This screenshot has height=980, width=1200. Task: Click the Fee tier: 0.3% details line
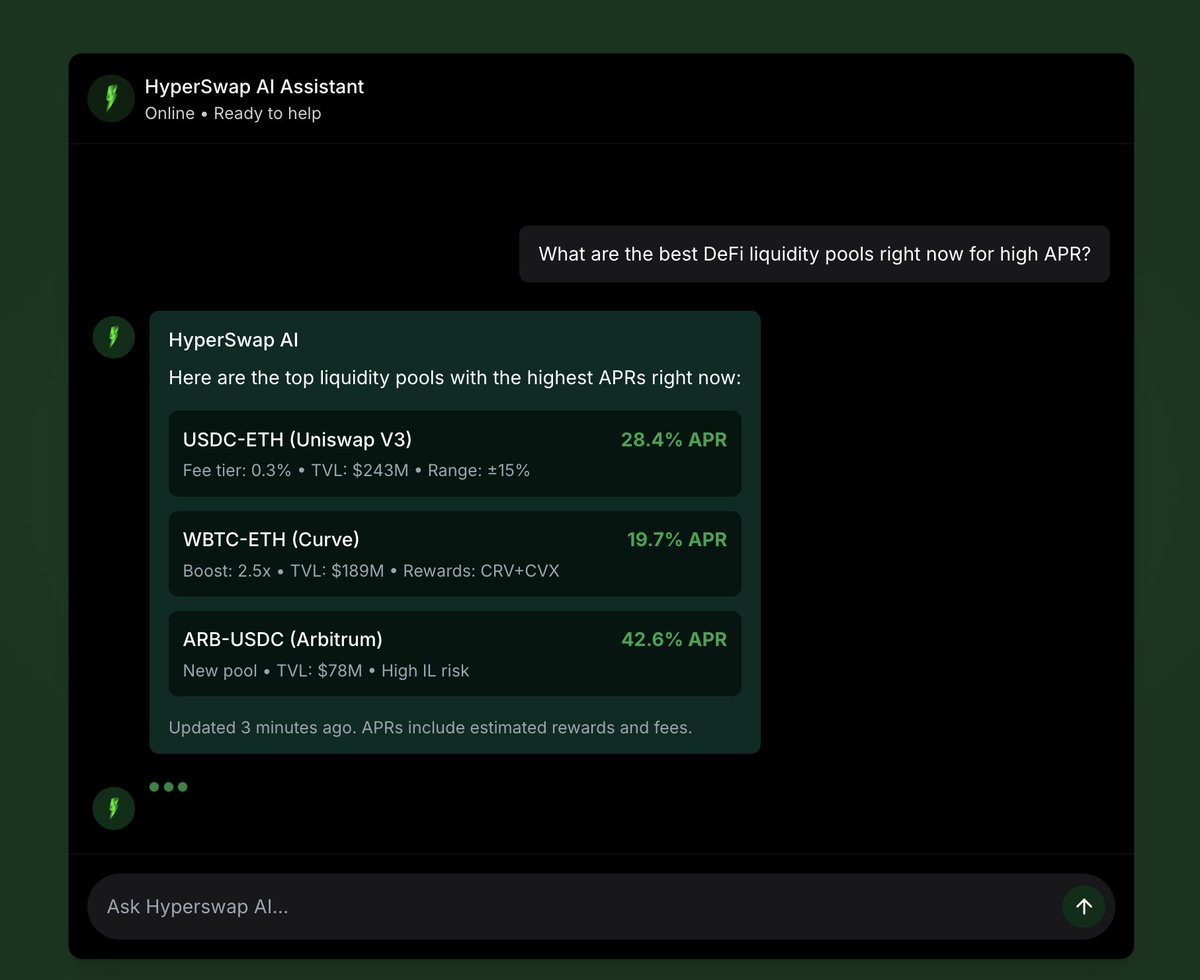pyautogui.click(x=356, y=470)
